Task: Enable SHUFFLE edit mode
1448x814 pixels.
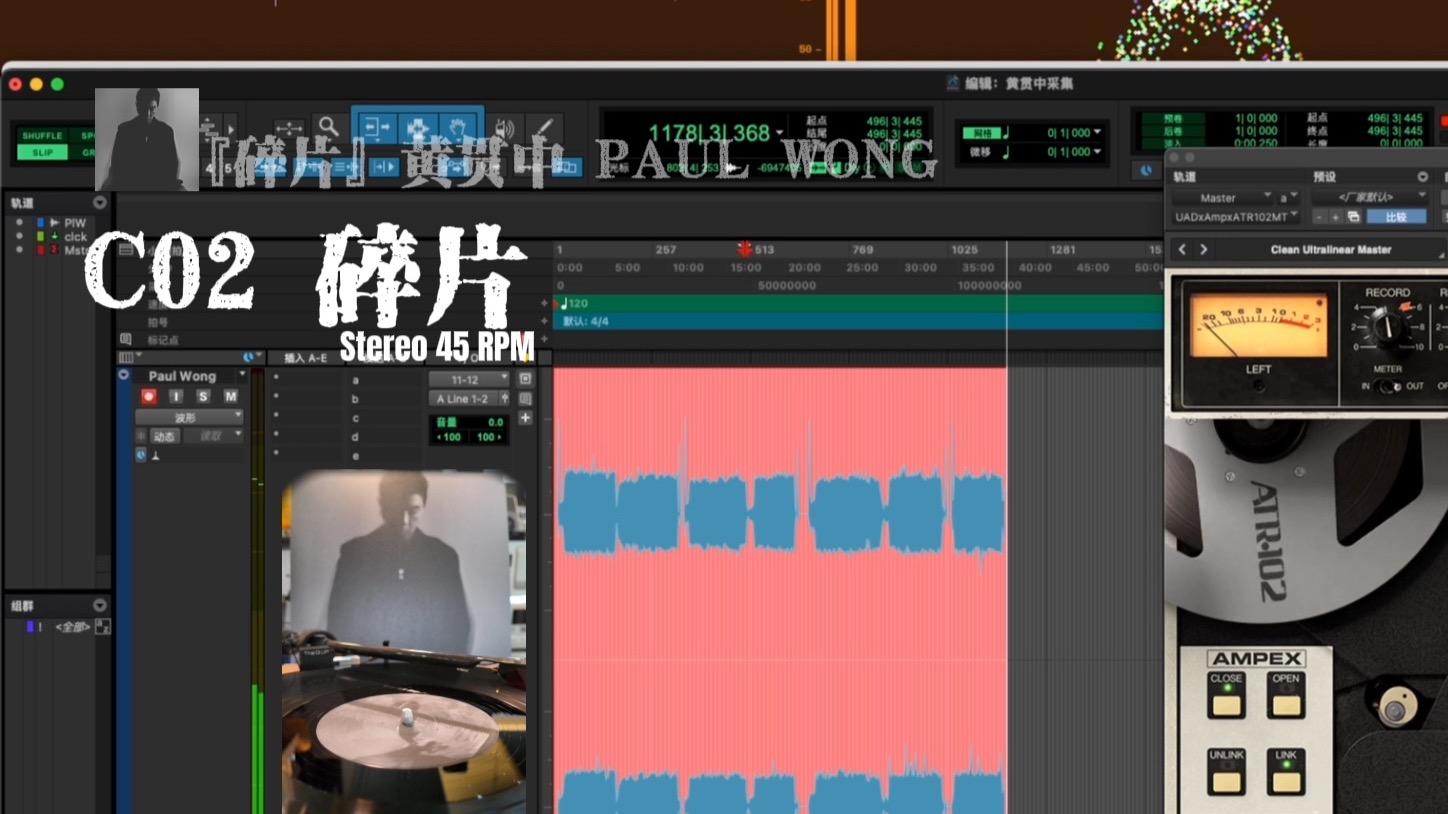Action: pyautogui.click(x=42, y=136)
